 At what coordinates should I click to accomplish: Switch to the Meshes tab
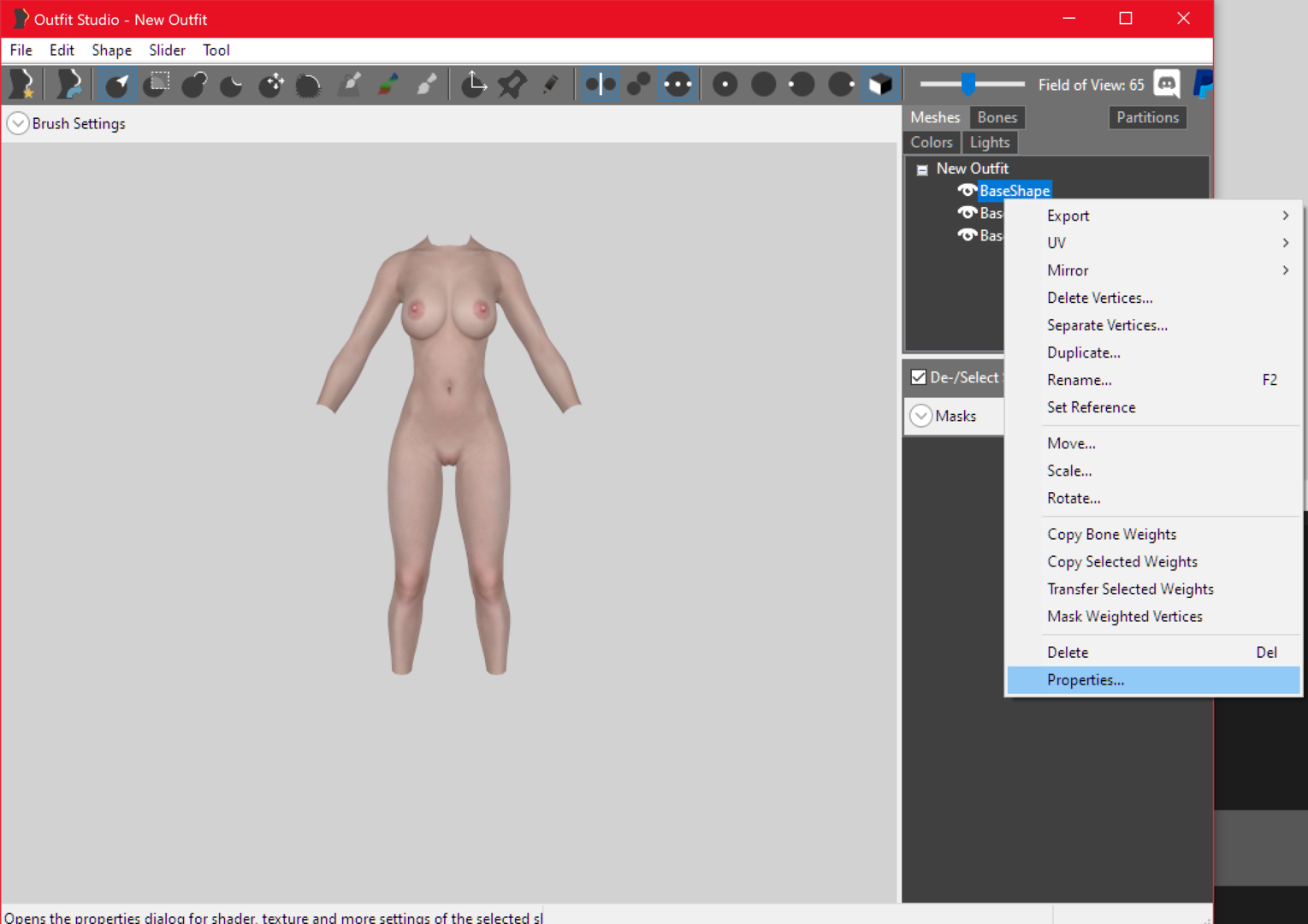tap(935, 117)
